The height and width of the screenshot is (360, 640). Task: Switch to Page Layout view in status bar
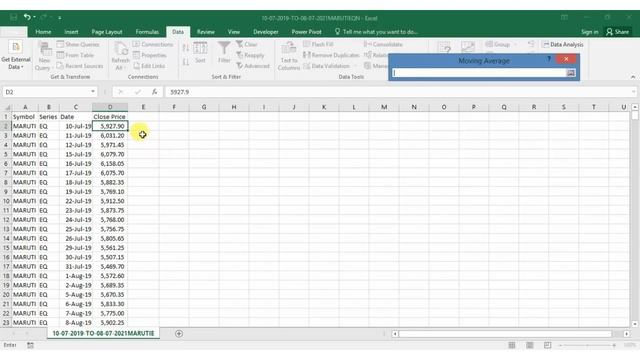[529, 345]
